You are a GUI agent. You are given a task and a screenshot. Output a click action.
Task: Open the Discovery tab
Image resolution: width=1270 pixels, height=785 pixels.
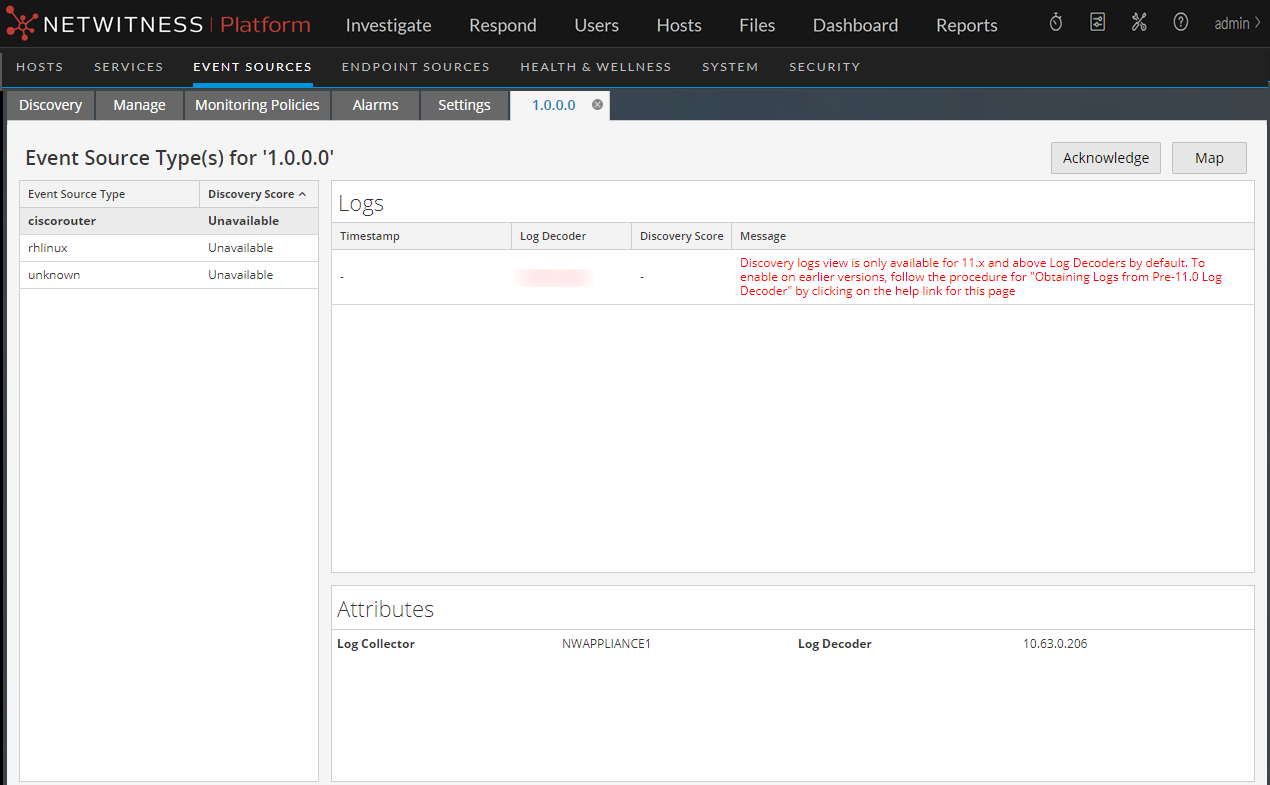[x=50, y=105]
